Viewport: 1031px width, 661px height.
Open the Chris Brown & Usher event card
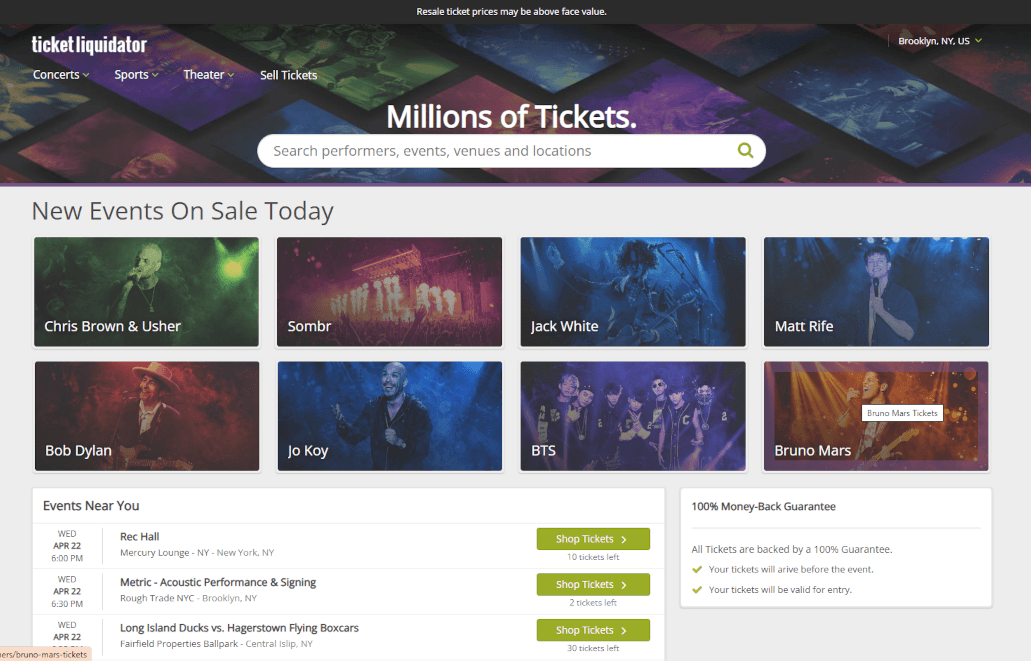click(147, 292)
